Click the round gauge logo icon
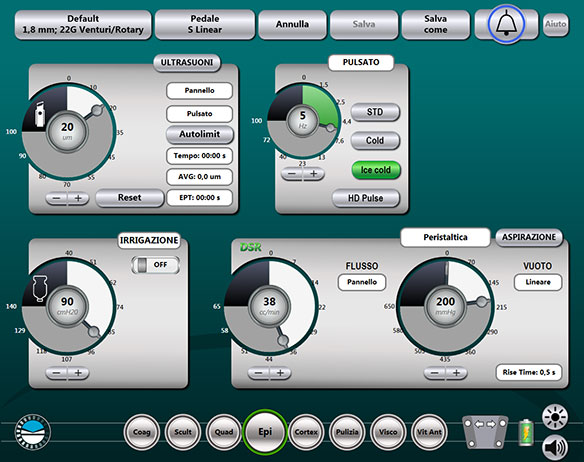 [33, 432]
